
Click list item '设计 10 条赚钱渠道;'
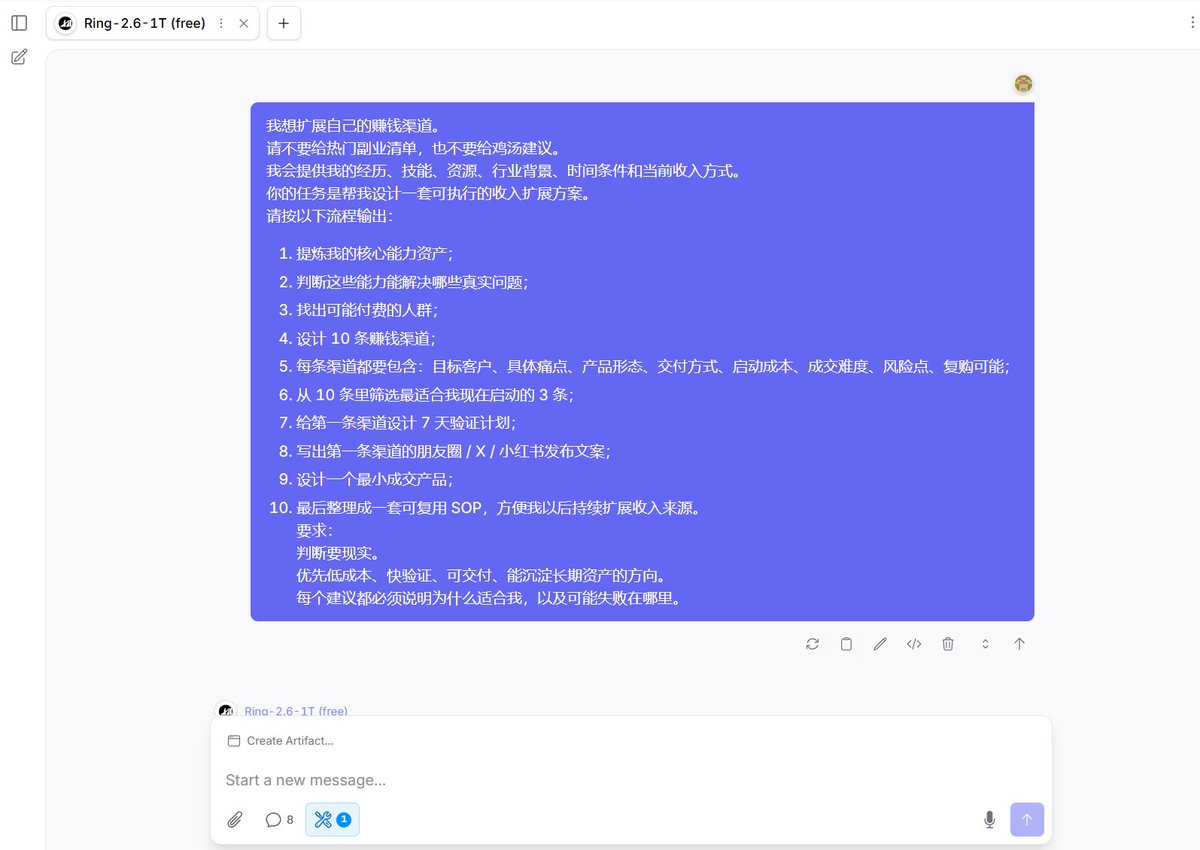366,338
